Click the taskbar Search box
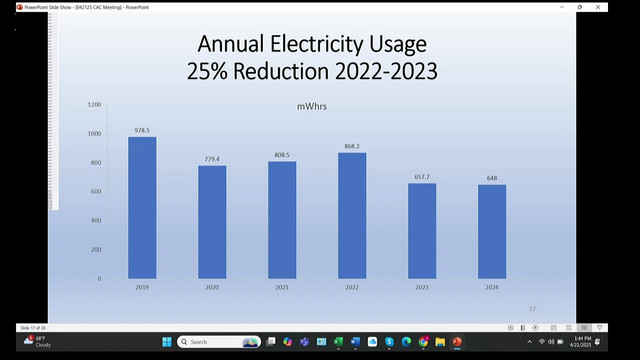 (219, 342)
